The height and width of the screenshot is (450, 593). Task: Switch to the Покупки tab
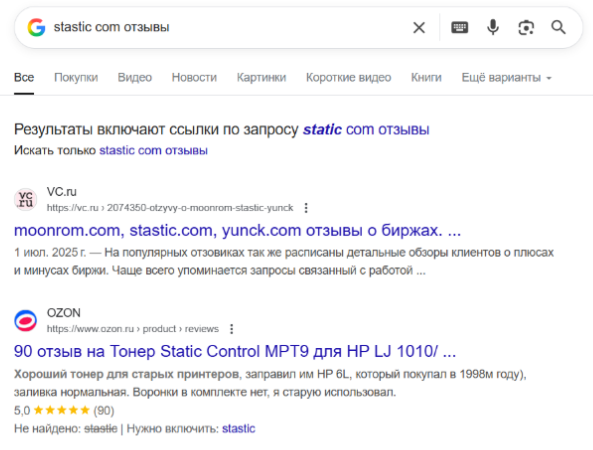pos(76,78)
